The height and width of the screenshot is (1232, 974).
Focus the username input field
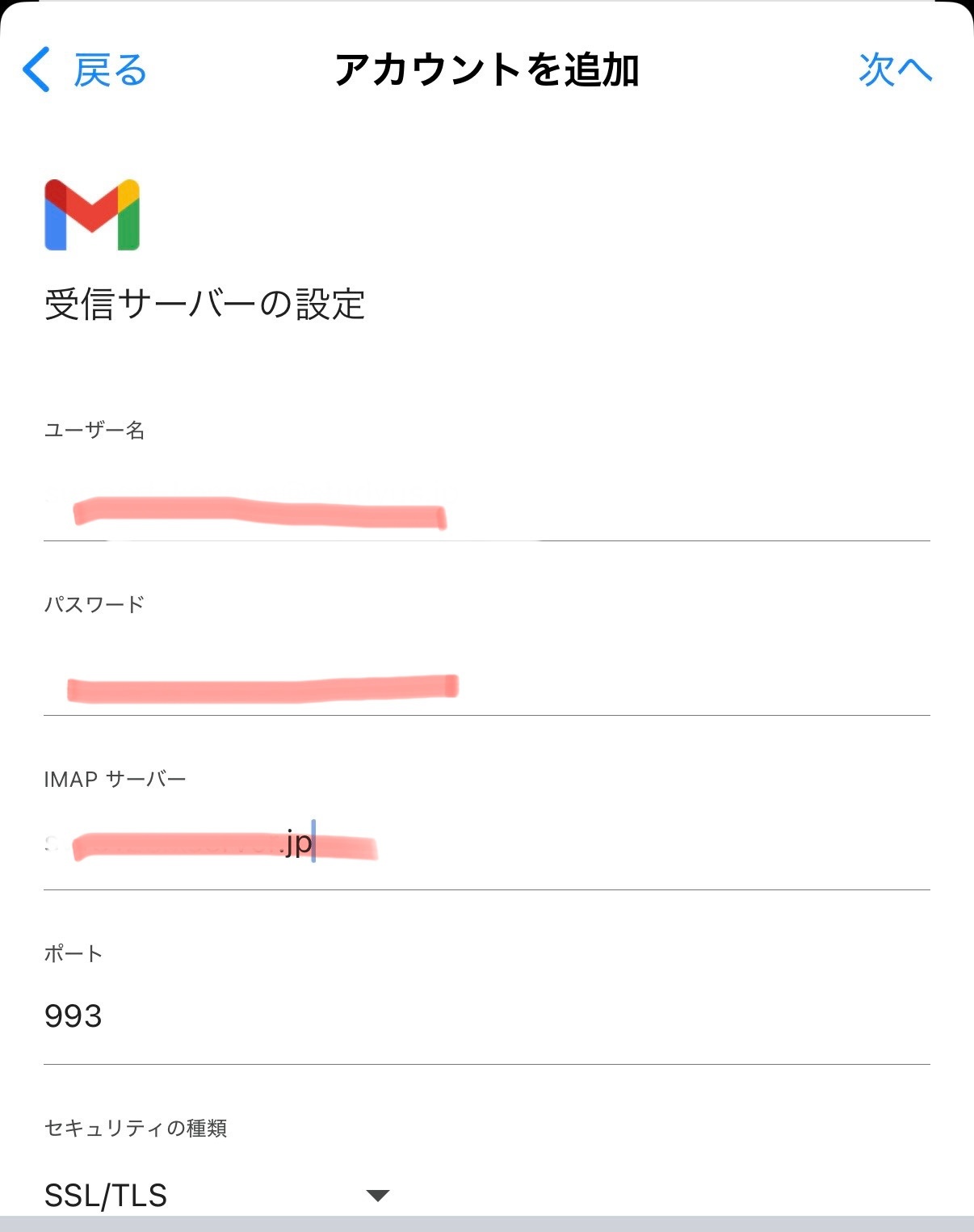[x=487, y=513]
